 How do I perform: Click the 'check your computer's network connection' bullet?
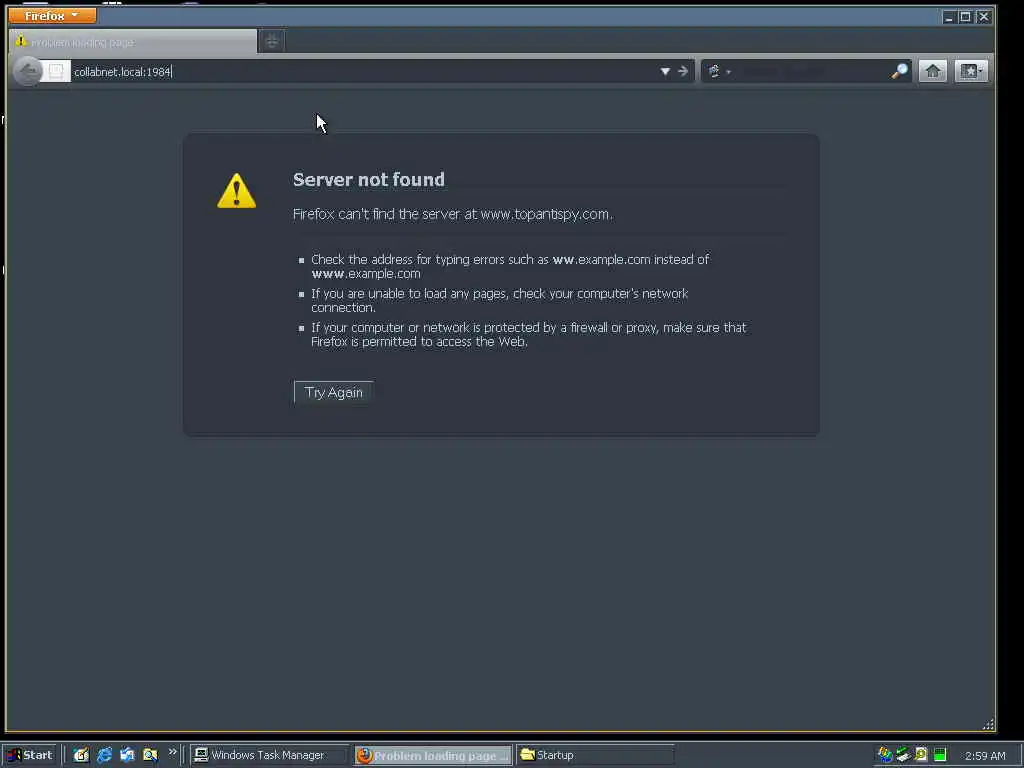point(500,300)
